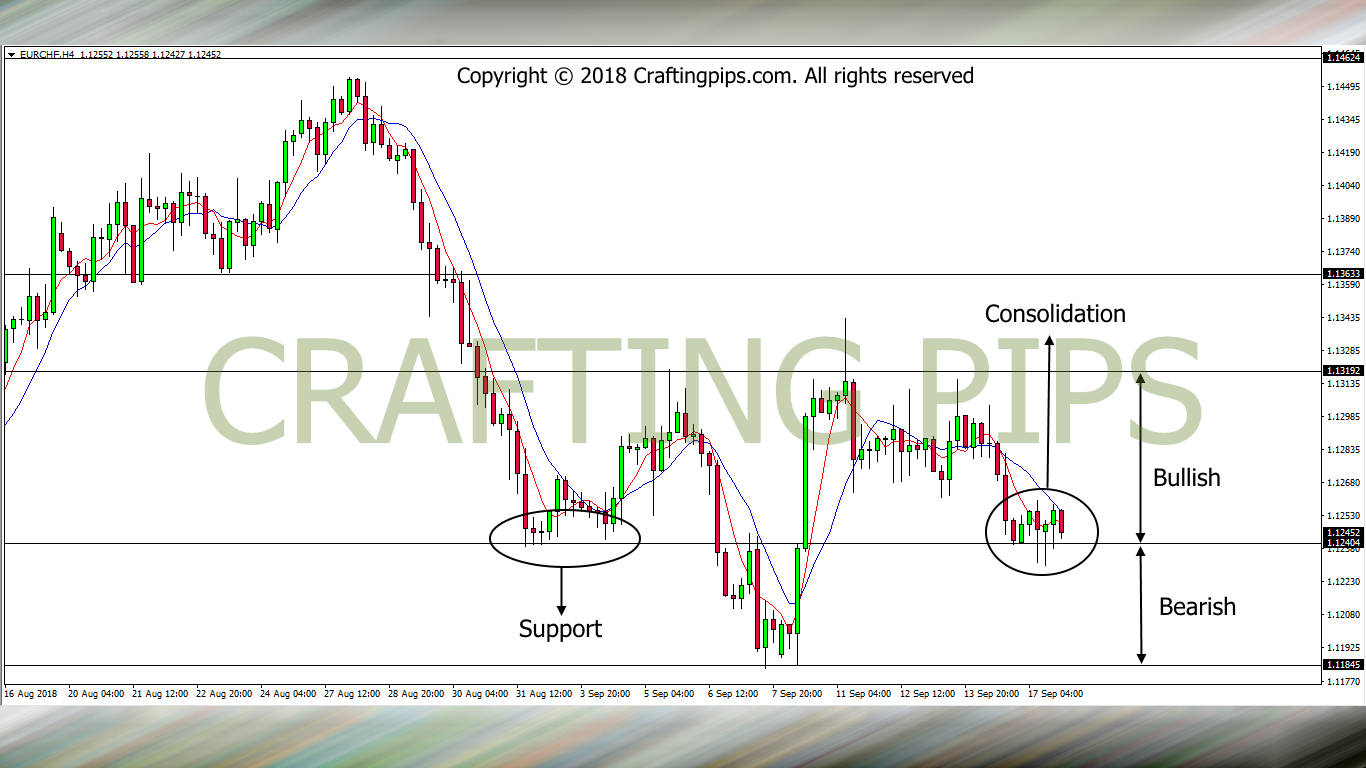This screenshot has width=1366, height=768.
Task: Click the Bullish text label
Action: pos(1187,478)
